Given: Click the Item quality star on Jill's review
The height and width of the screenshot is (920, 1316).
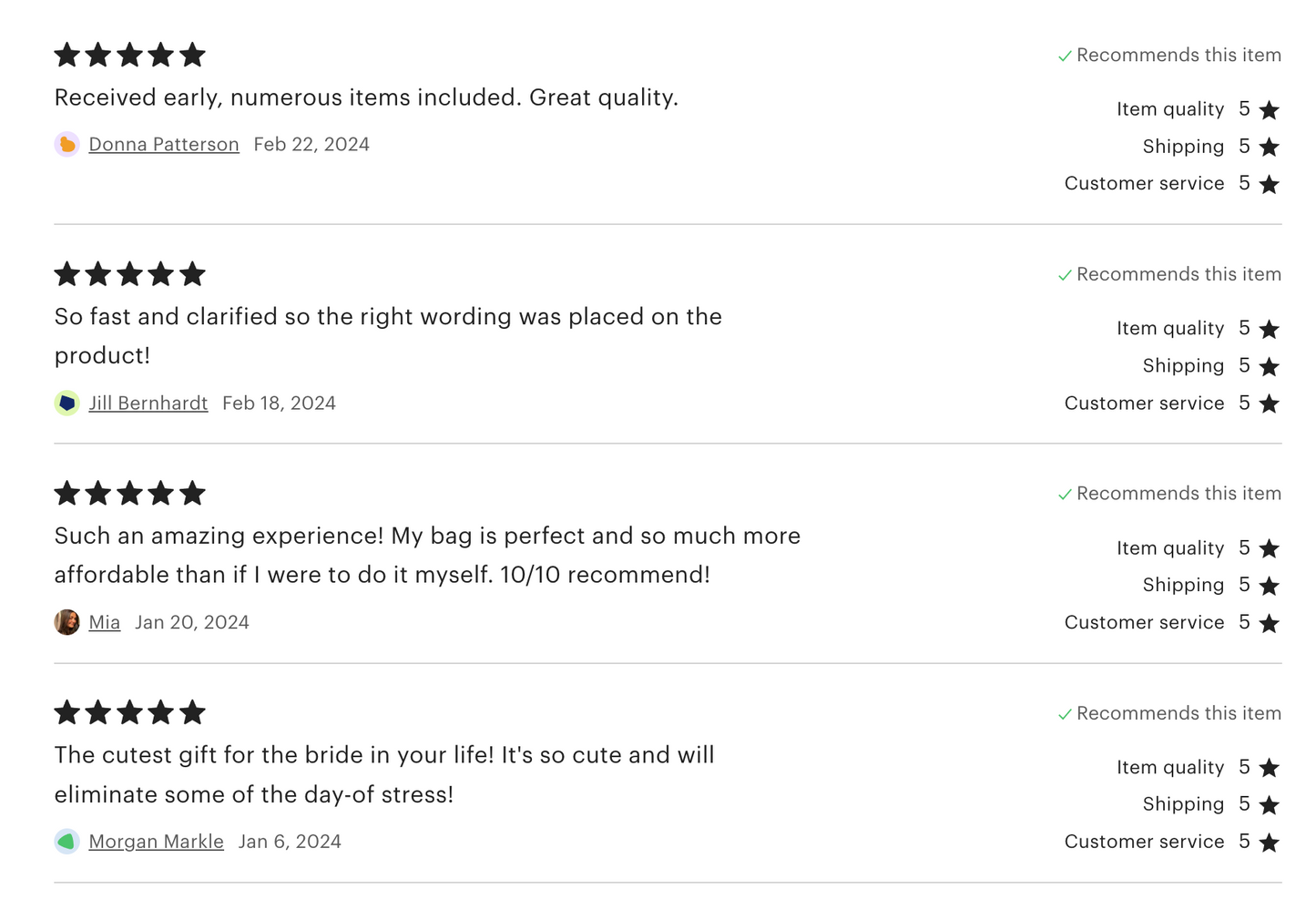Looking at the screenshot, I should click(x=1269, y=329).
